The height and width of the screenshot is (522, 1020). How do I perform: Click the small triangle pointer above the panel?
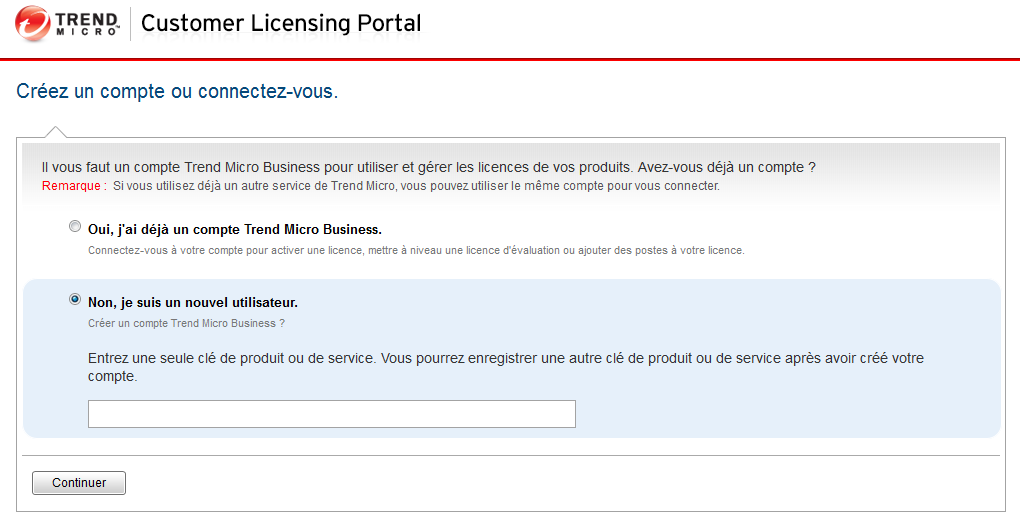click(x=57, y=132)
